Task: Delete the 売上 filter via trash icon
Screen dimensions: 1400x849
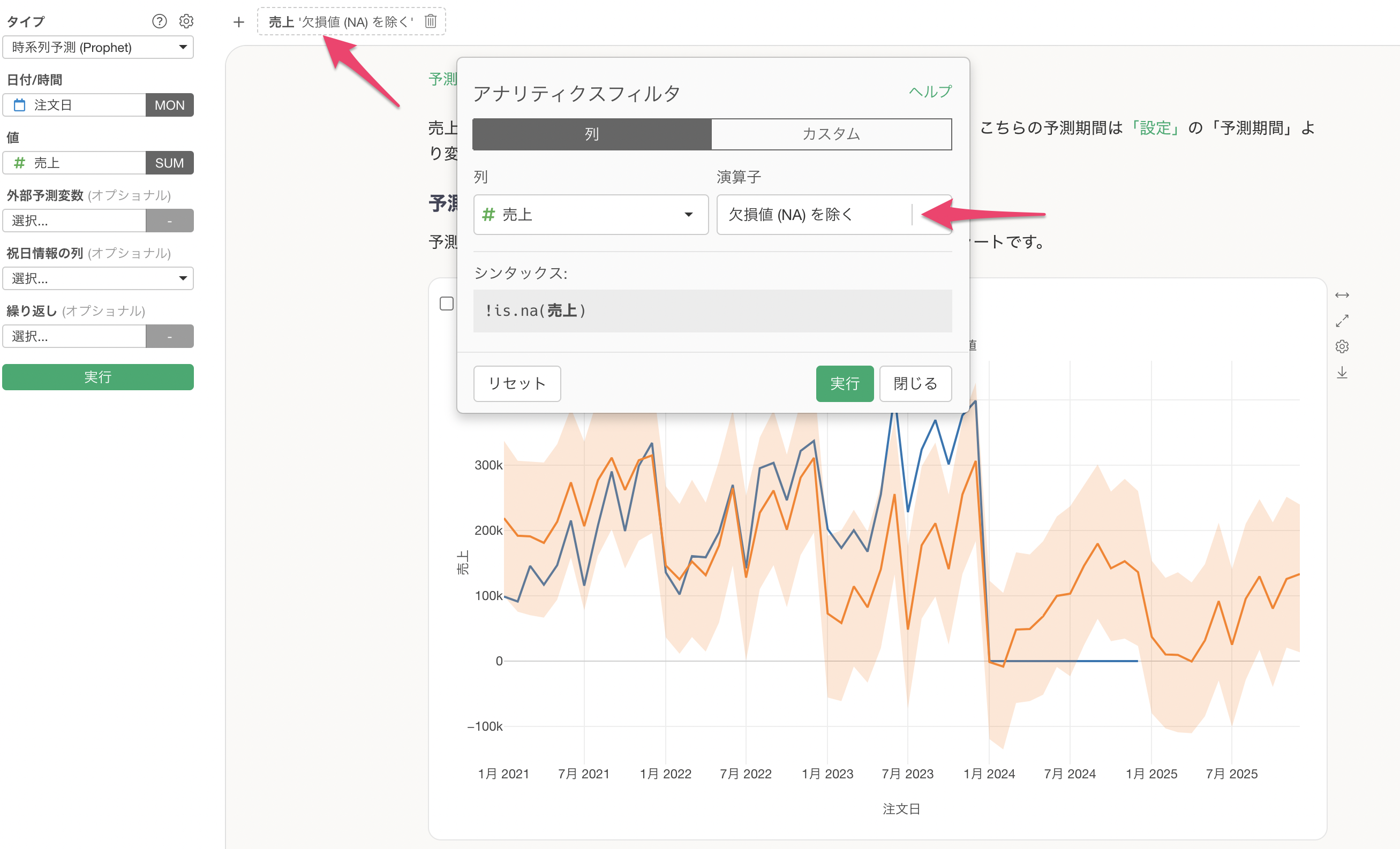Action: coord(431,21)
